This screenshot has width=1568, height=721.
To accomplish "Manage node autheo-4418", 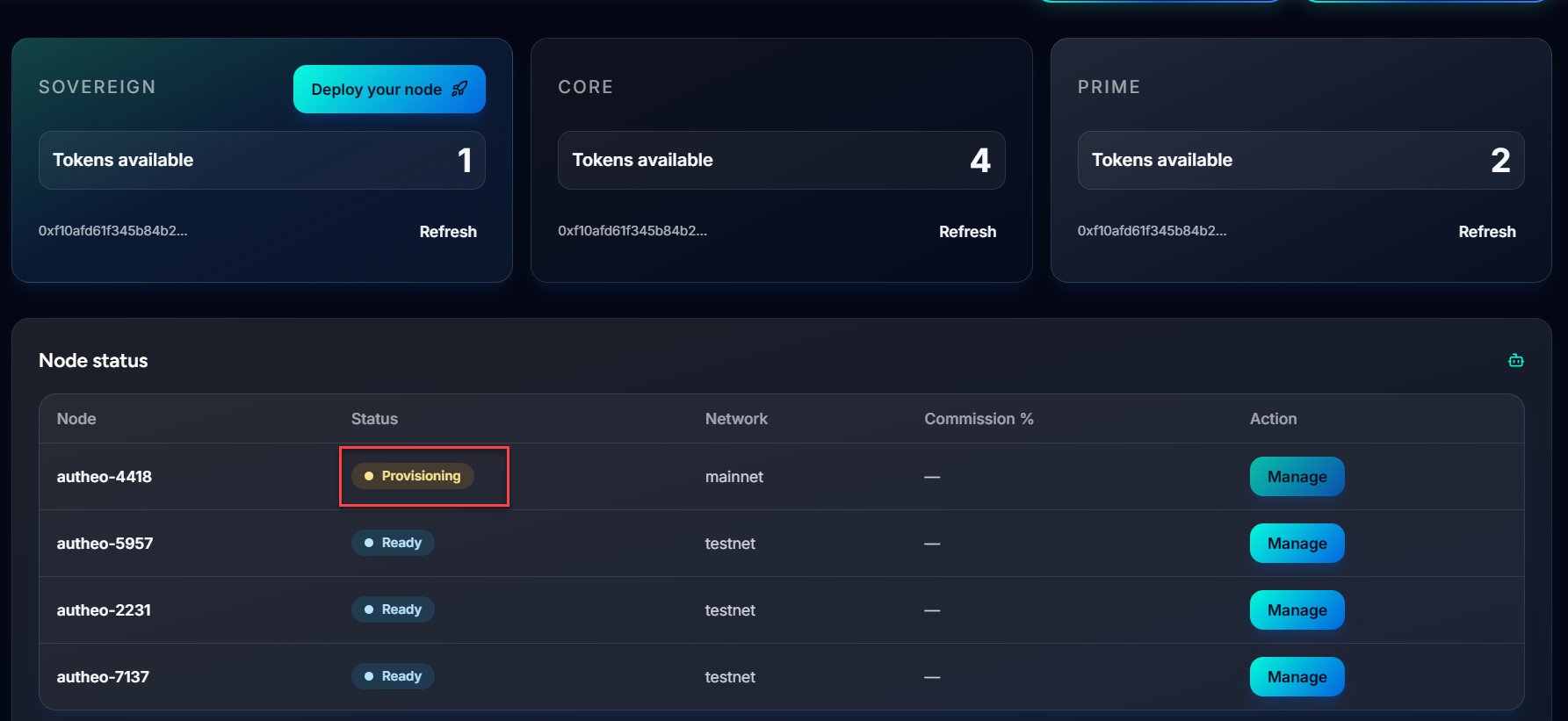I will 1297,477.
